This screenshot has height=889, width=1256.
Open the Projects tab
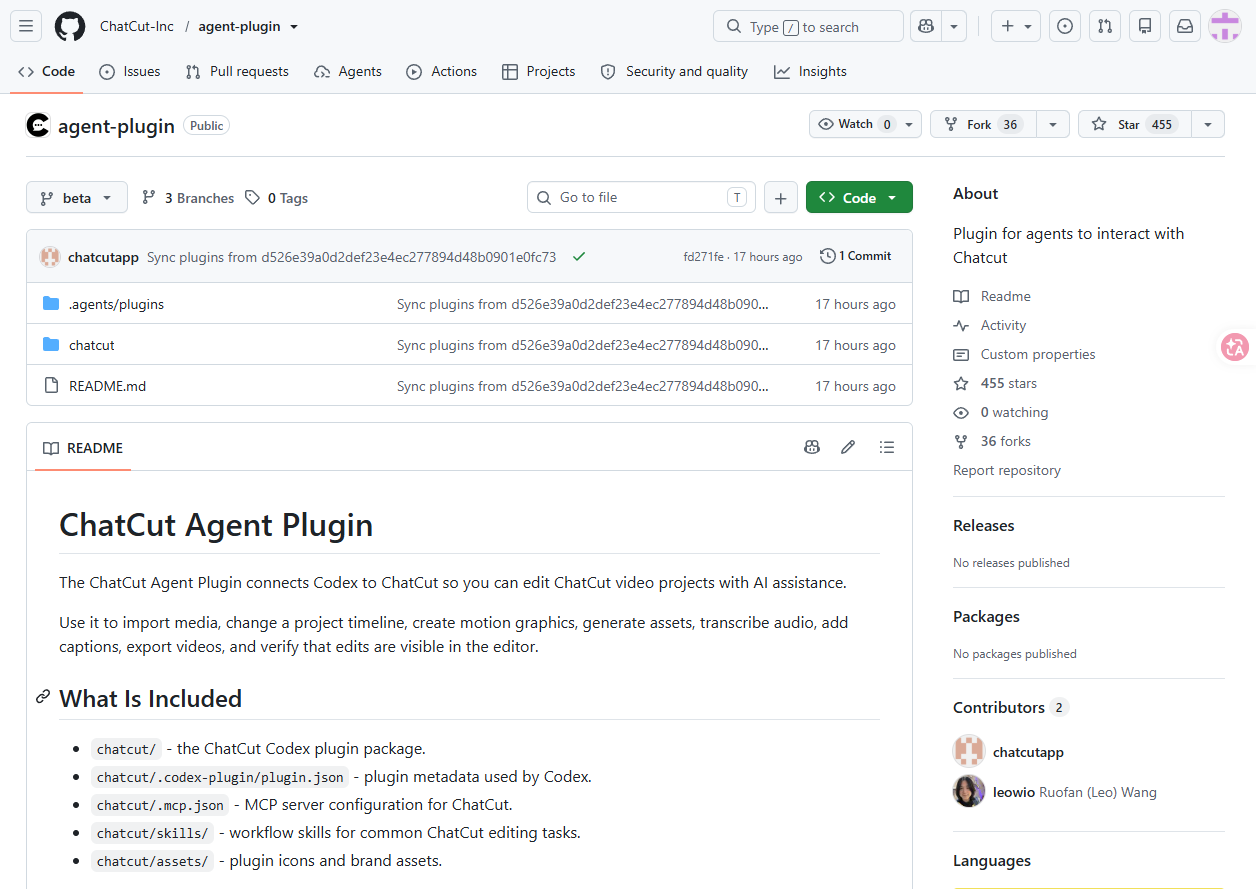click(x=539, y=71)
